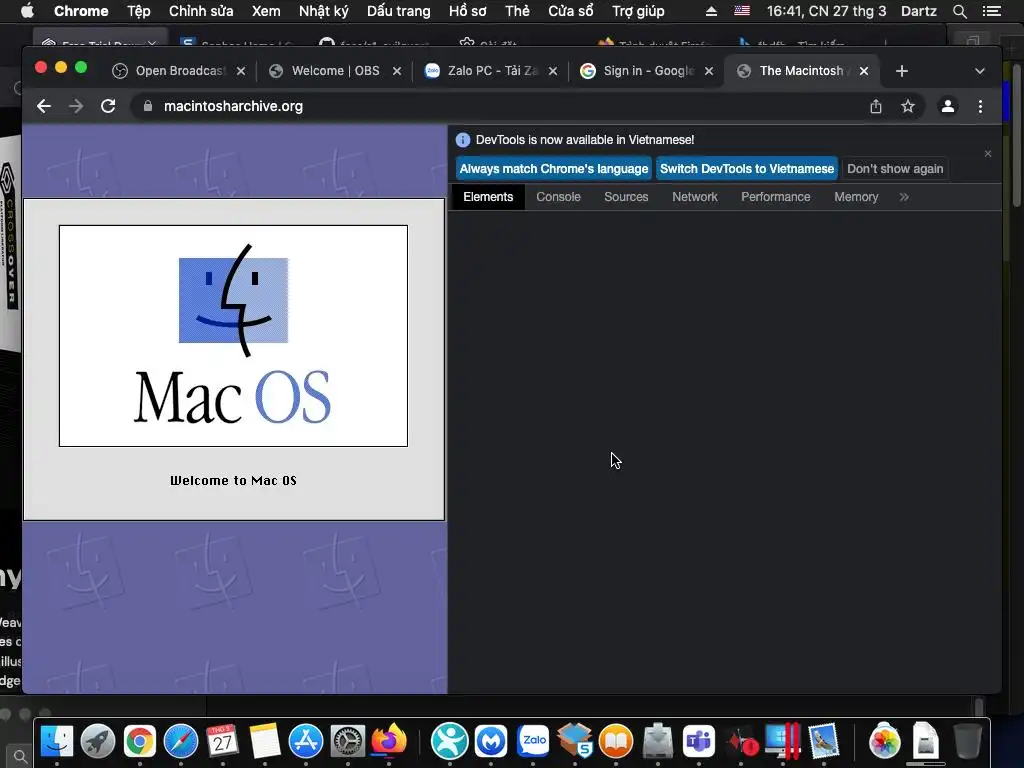
Task: Open the Cửa sổ menu
Action: click(x=571, y=11)
